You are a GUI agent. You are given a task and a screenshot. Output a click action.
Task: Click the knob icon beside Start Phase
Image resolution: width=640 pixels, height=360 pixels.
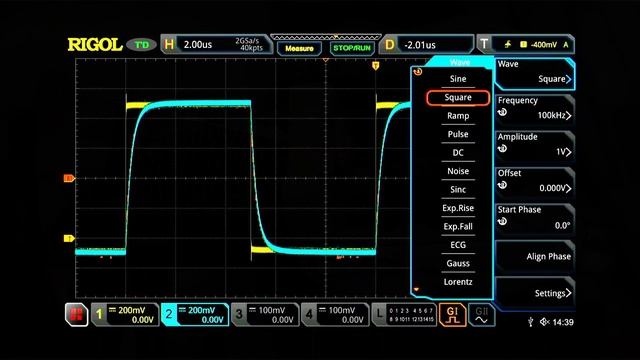point(502,222)
